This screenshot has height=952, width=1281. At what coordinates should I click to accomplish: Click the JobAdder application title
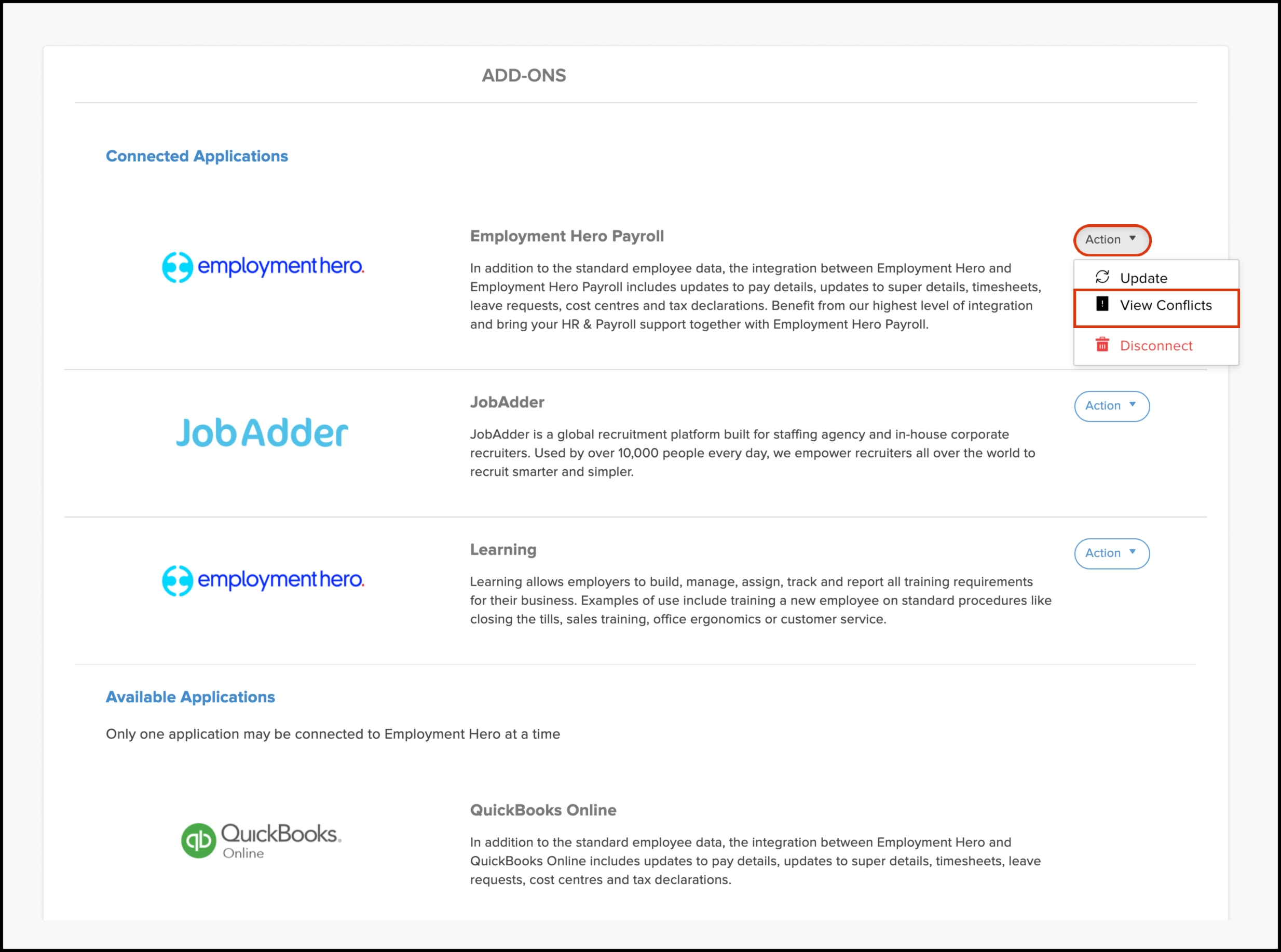[x=507, y=402]
